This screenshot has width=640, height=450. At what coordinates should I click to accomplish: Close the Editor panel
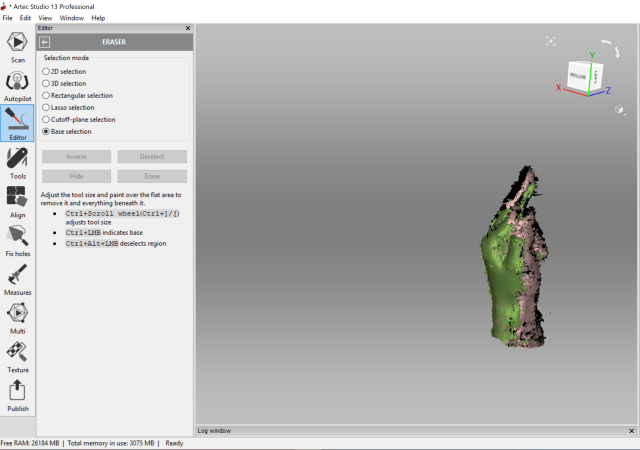pyautogui.click(x=188, y=28)
